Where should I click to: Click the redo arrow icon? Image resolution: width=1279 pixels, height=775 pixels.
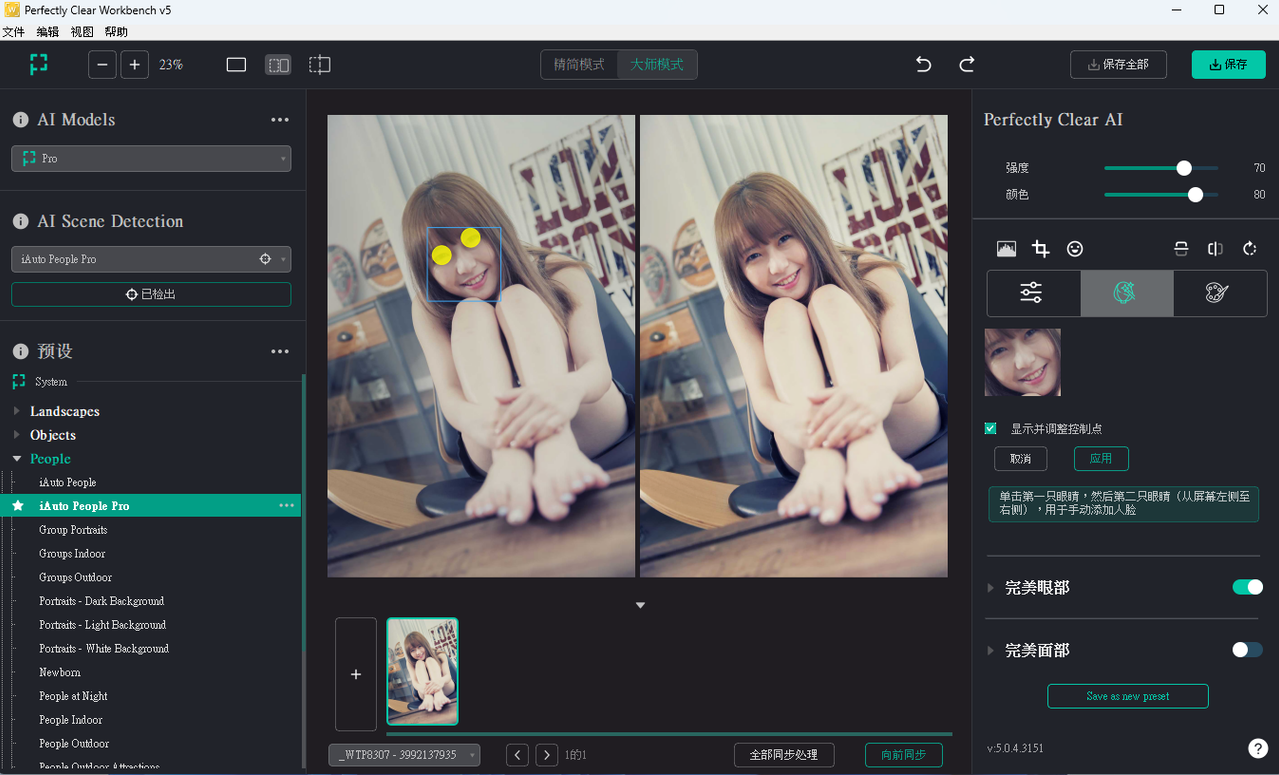pyautogui.click(x=966, y=65)
